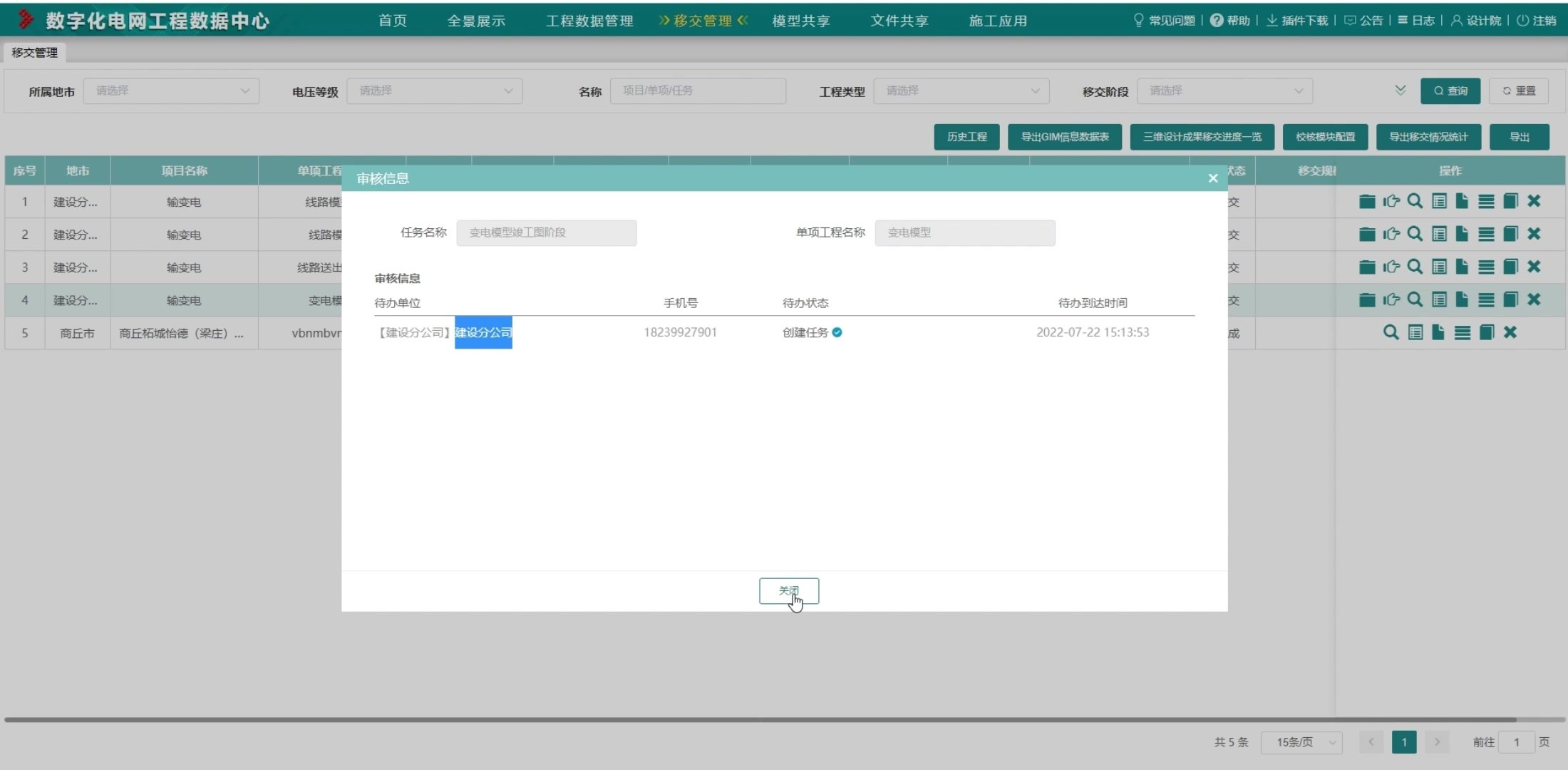The width and height of the screenshot is (1568, 770).
Task: Expand more filters with double-chevron icon
Action: (1401, 91)
